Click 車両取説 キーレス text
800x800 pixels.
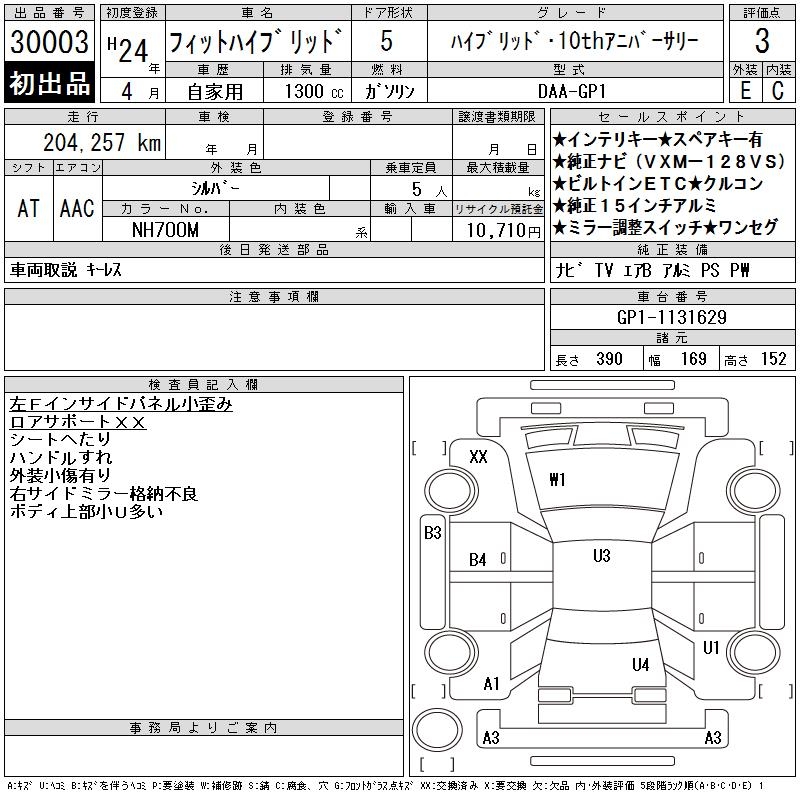pos(66,269)
